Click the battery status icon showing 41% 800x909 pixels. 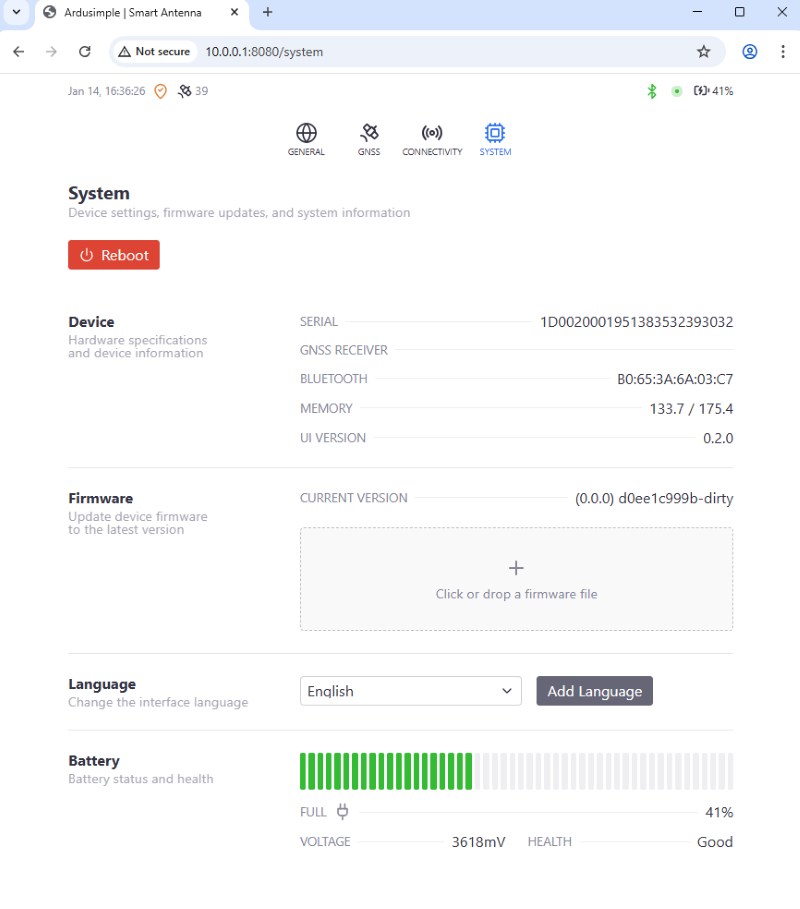pos(702,91)
